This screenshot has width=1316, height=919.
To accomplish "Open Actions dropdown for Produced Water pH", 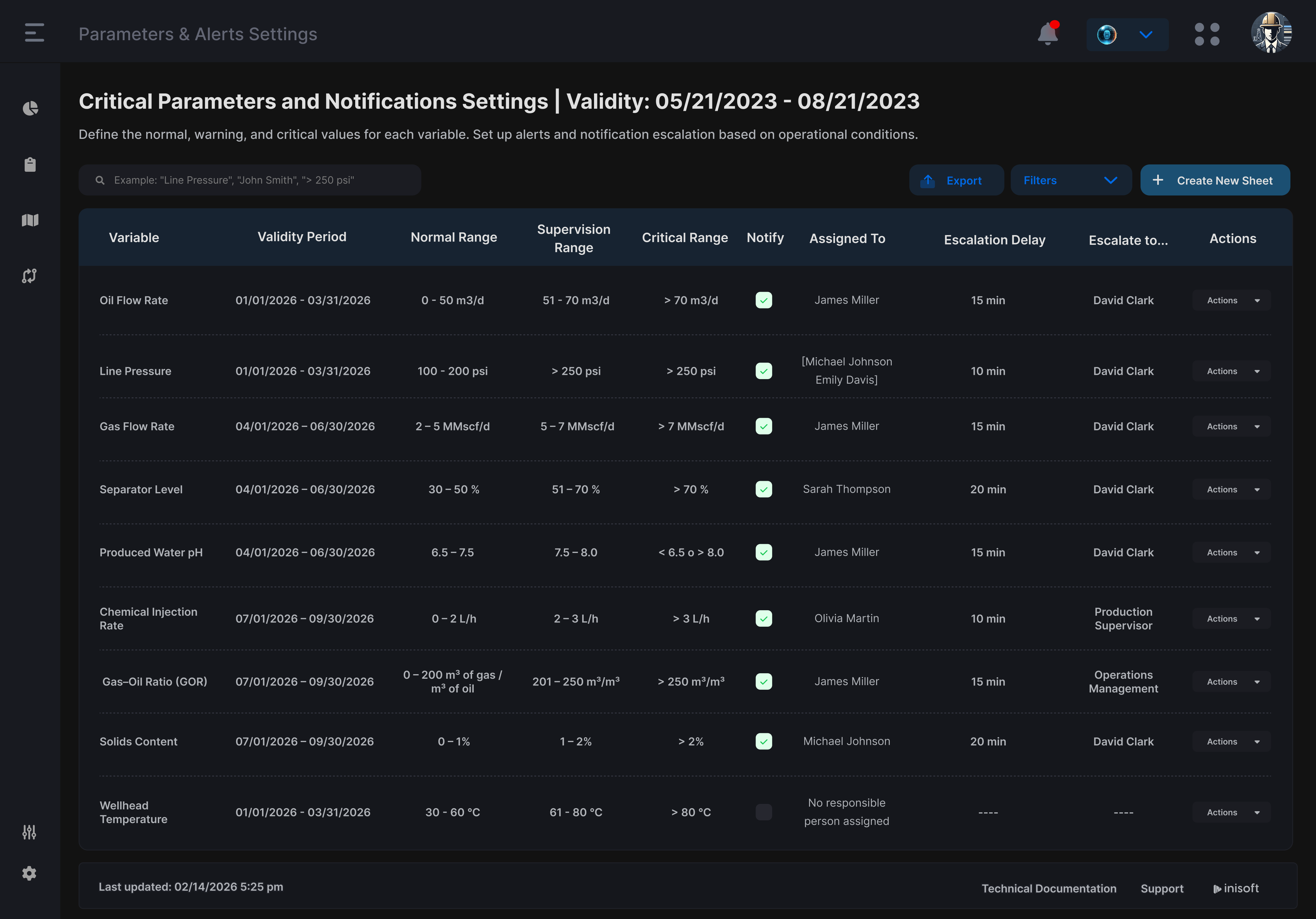I will (1231, 552).
